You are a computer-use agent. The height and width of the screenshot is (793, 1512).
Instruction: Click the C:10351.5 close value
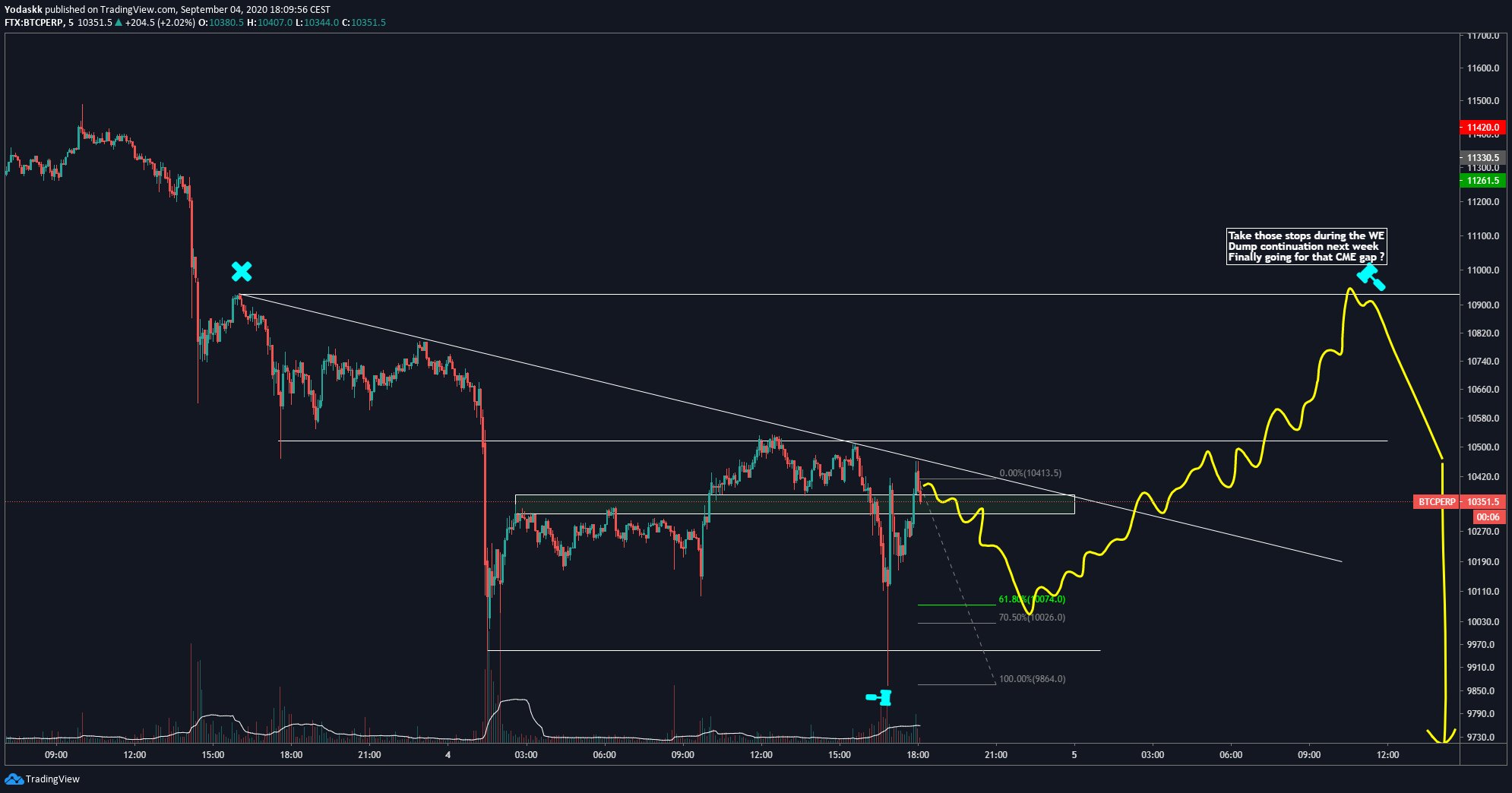[x=364, y=23]
